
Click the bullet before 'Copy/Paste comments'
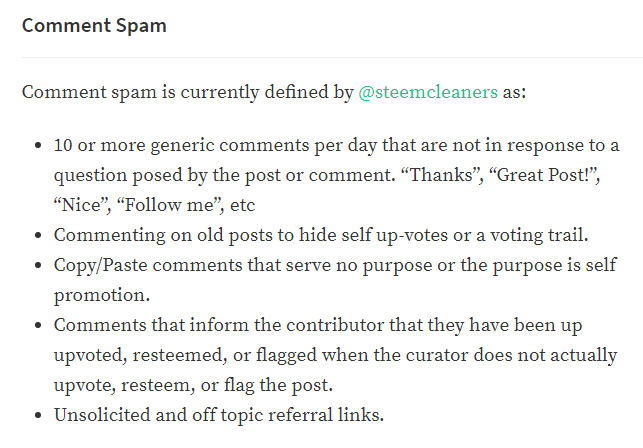click(x=38, y=265)
